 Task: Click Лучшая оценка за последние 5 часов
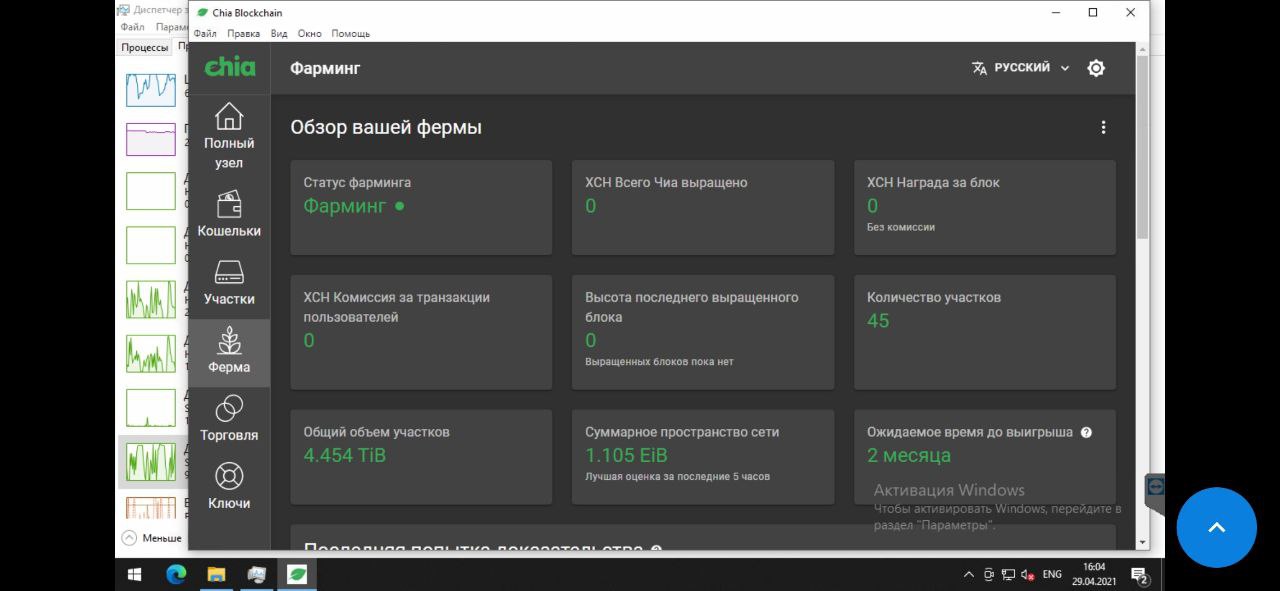678,477
